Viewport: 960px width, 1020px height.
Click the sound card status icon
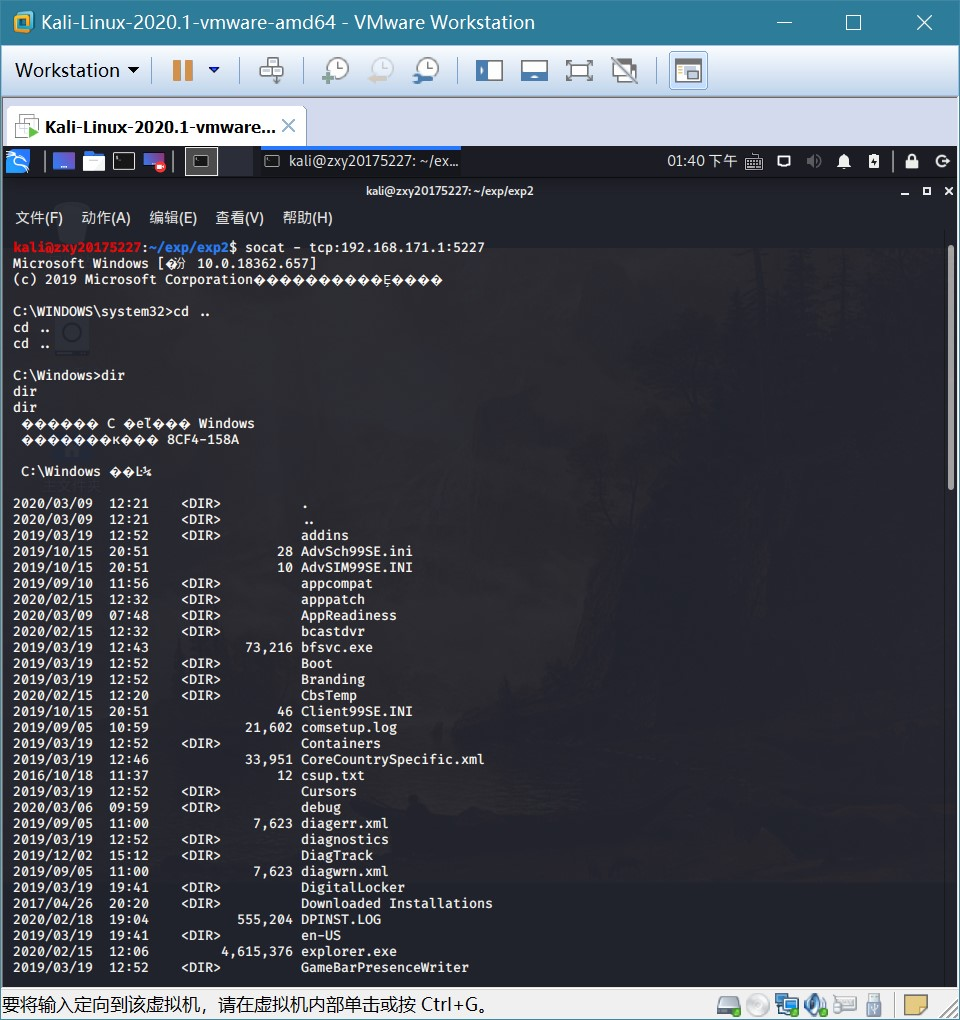tap(815, 1005)
